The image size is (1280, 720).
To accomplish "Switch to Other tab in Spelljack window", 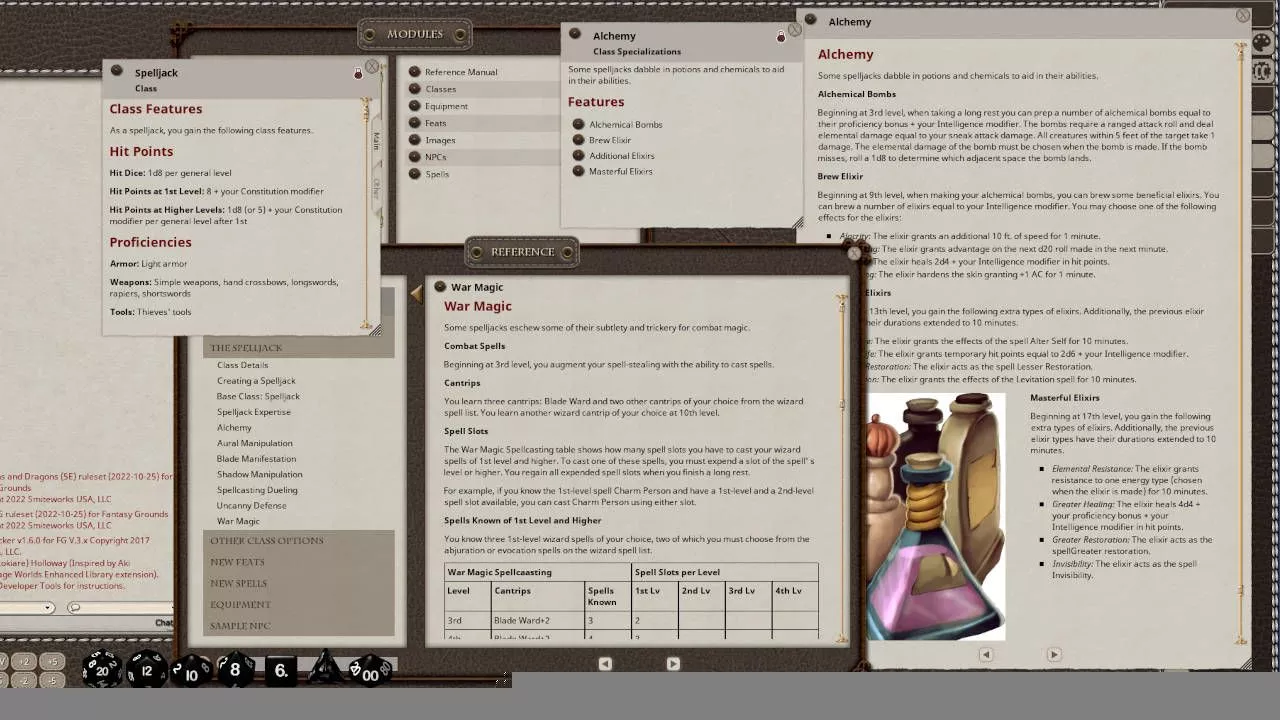I will tap(376, 187).
